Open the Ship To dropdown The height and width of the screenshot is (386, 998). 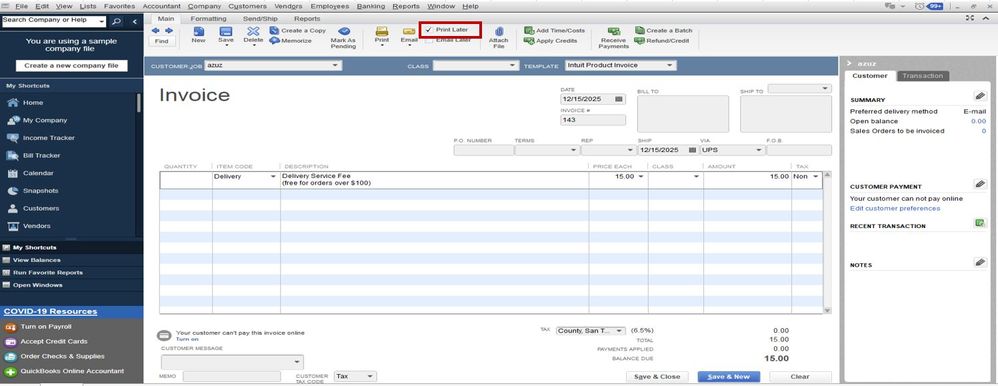(x=826, y=89)
